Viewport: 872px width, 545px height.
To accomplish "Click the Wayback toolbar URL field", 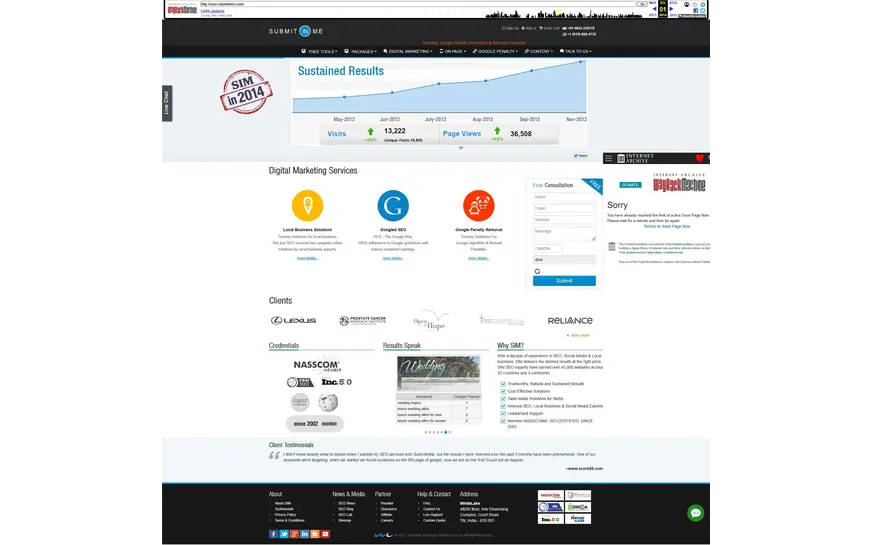I will pyautogui.click(x=417, y=4).
